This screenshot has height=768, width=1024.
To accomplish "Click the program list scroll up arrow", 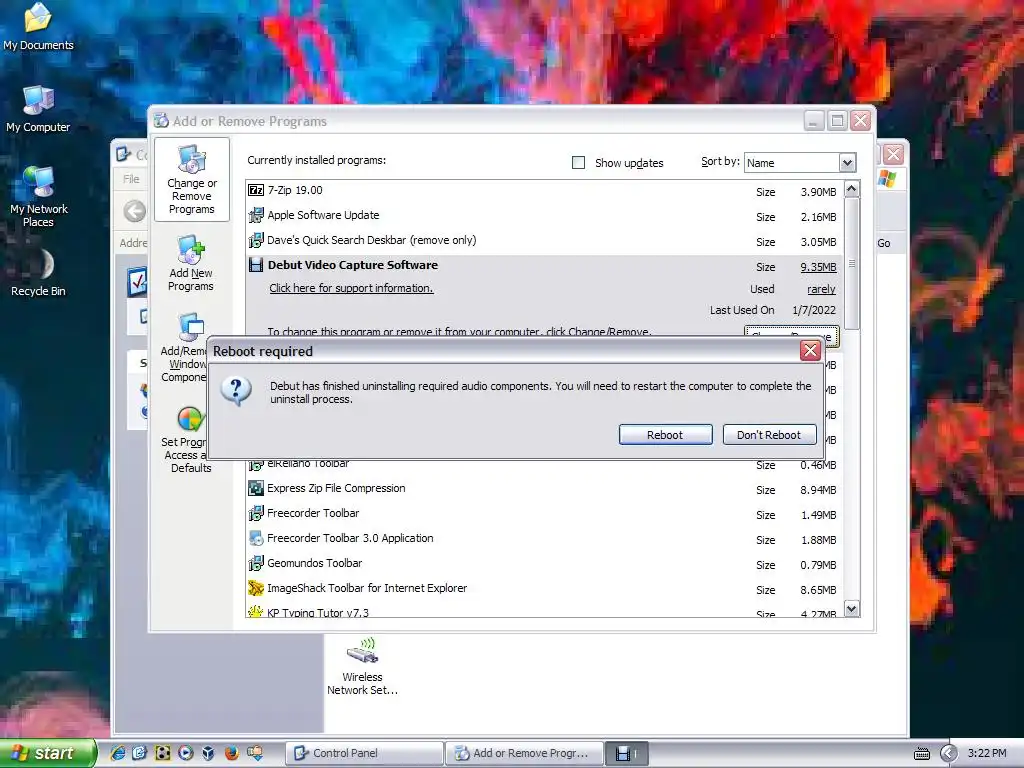I will pos(852,189).
